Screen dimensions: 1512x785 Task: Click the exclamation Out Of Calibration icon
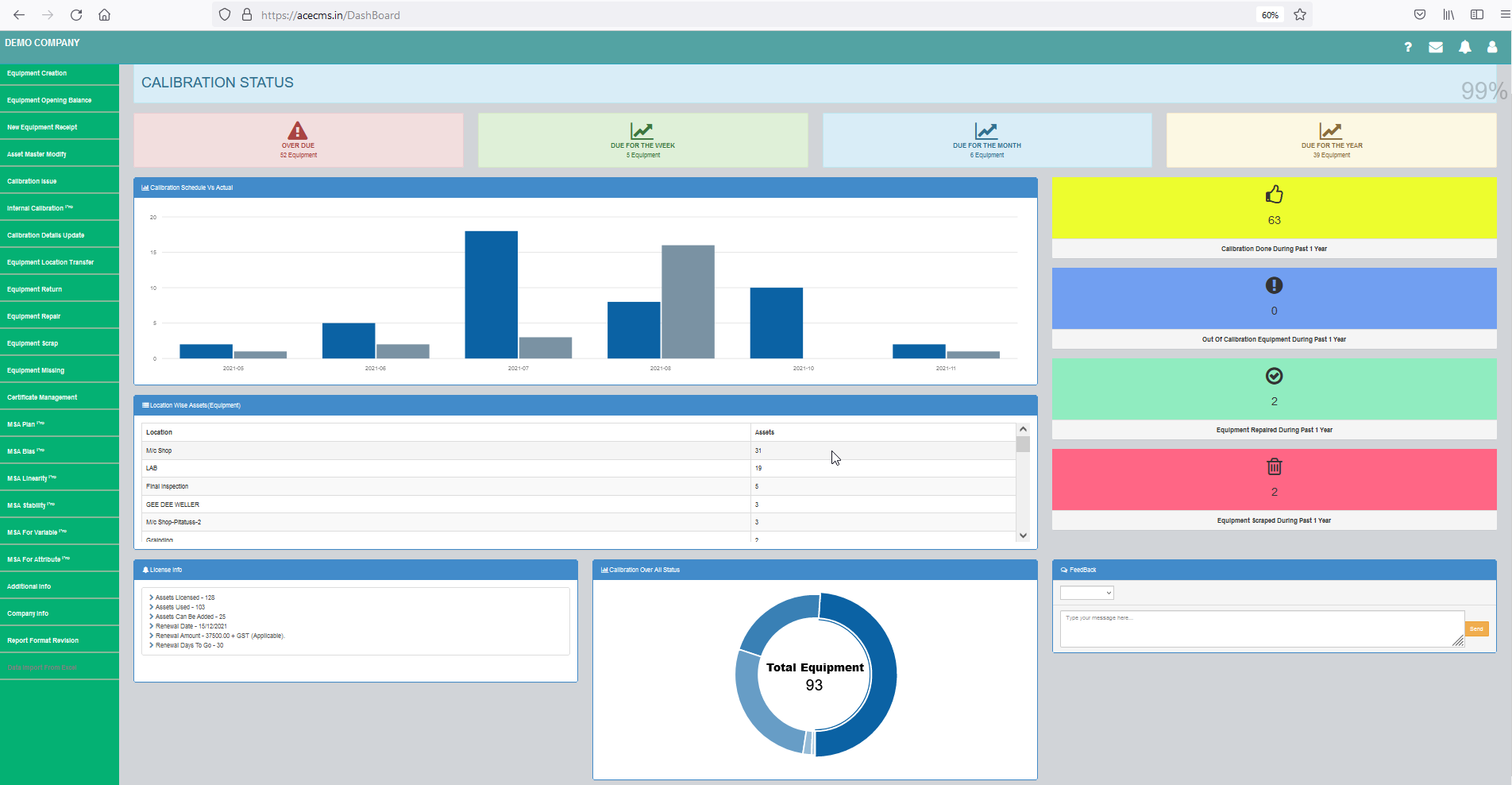click(x=1274, y=285)
